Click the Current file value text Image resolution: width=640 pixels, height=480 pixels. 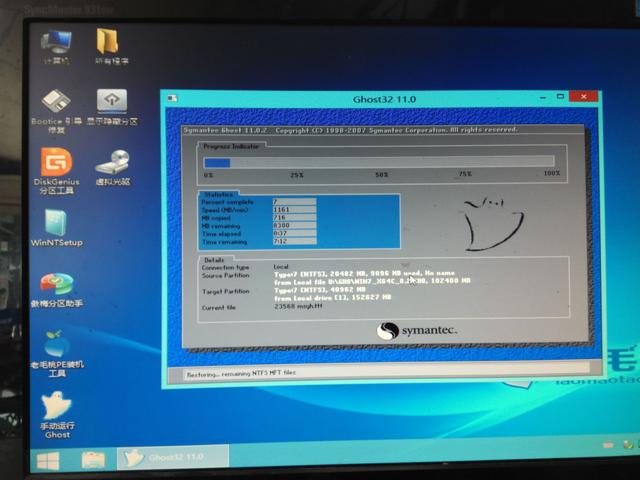tap(298, 306)
